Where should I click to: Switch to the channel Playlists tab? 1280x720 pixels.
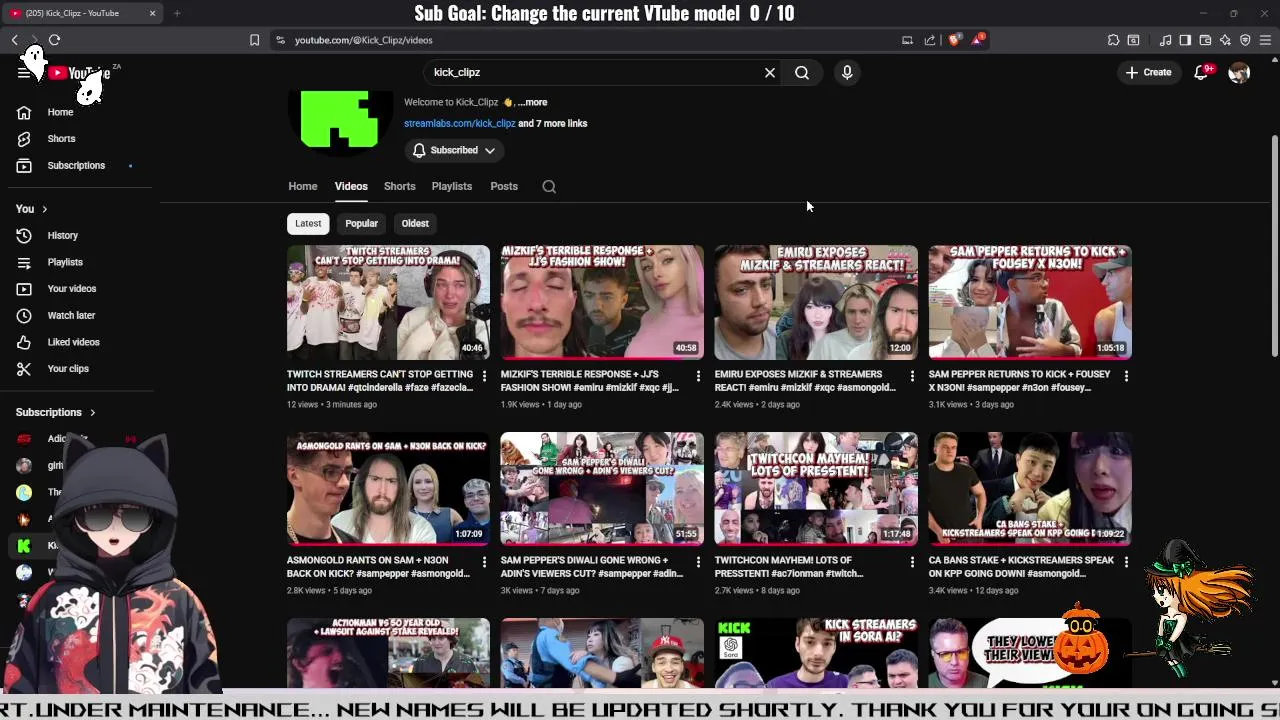(x=452, y=186)
